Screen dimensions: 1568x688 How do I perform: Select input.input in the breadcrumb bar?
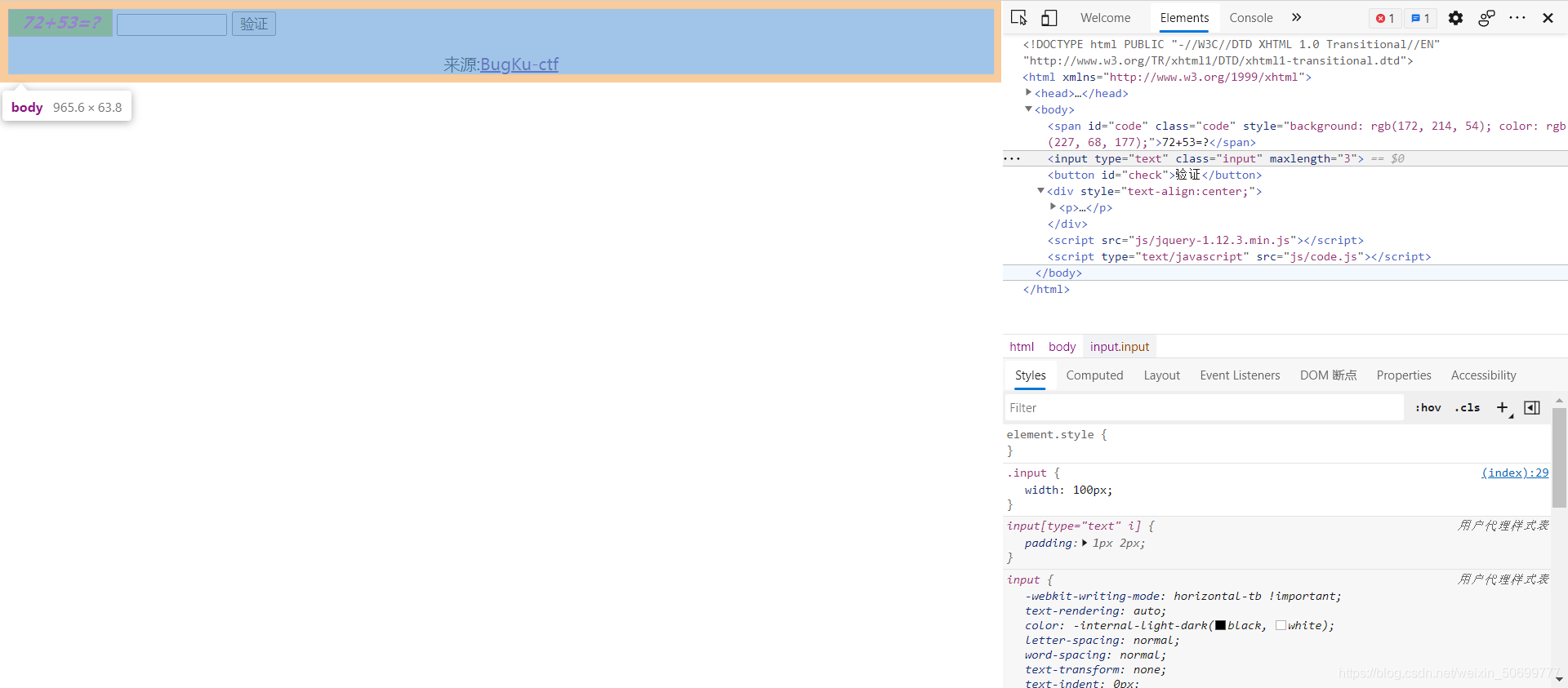[1120, 347]
